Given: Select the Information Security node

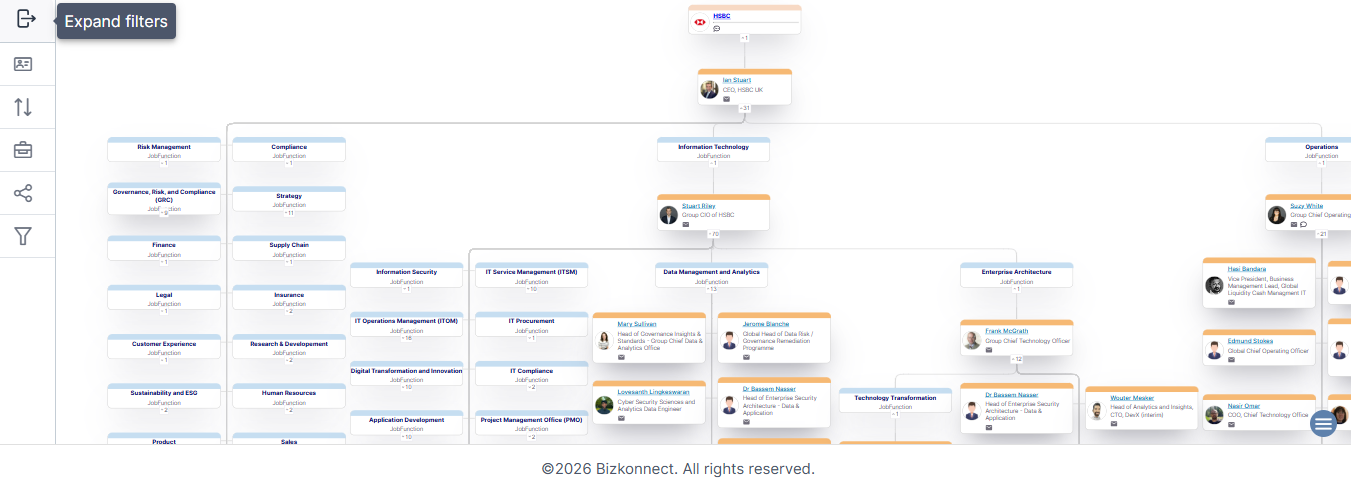Looking at the screenshot, I should 406,275.
